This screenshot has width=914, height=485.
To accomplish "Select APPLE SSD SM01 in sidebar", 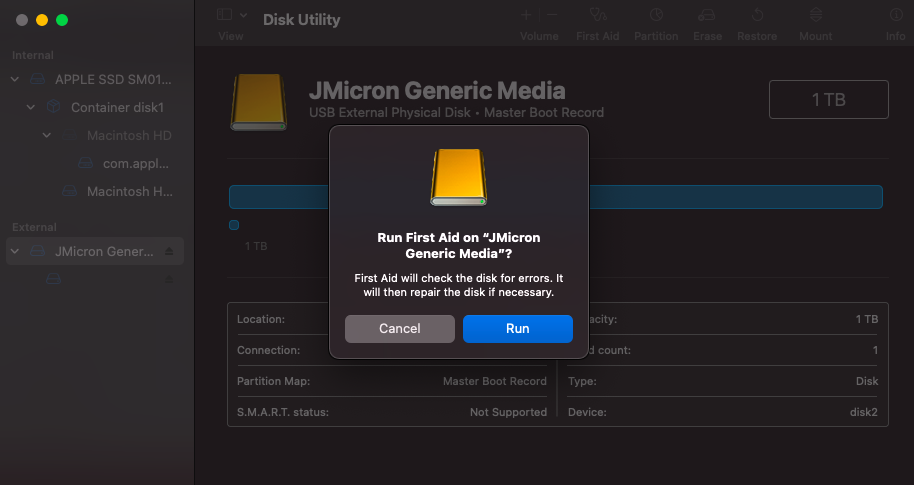I will coord(113,79).
